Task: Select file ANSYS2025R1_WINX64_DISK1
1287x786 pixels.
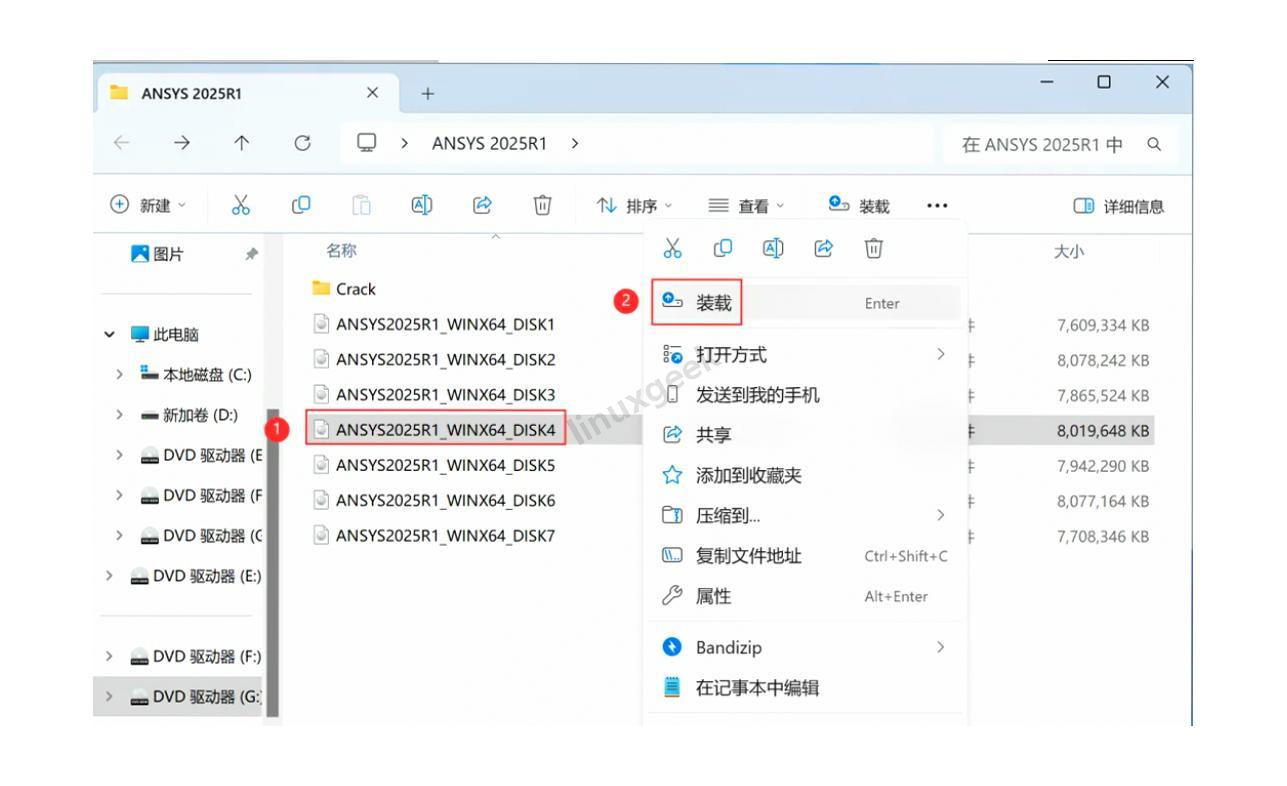Action: 434,324
